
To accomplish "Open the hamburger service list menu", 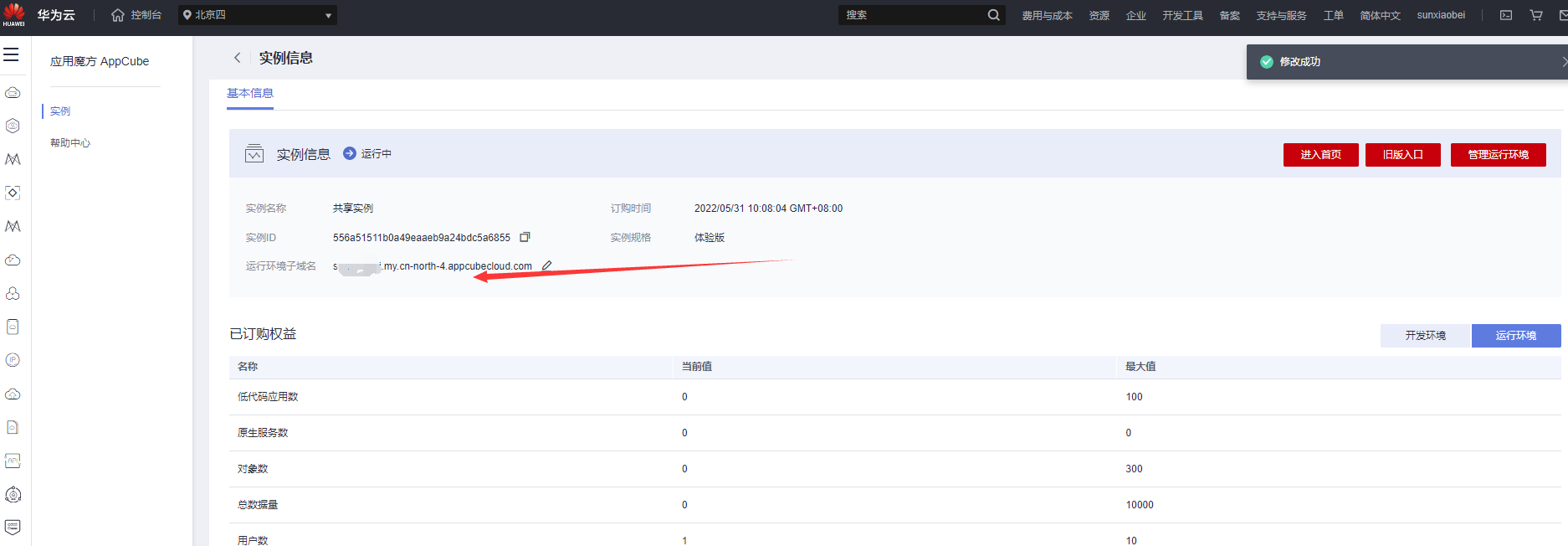I will click(x=11, y=54).
